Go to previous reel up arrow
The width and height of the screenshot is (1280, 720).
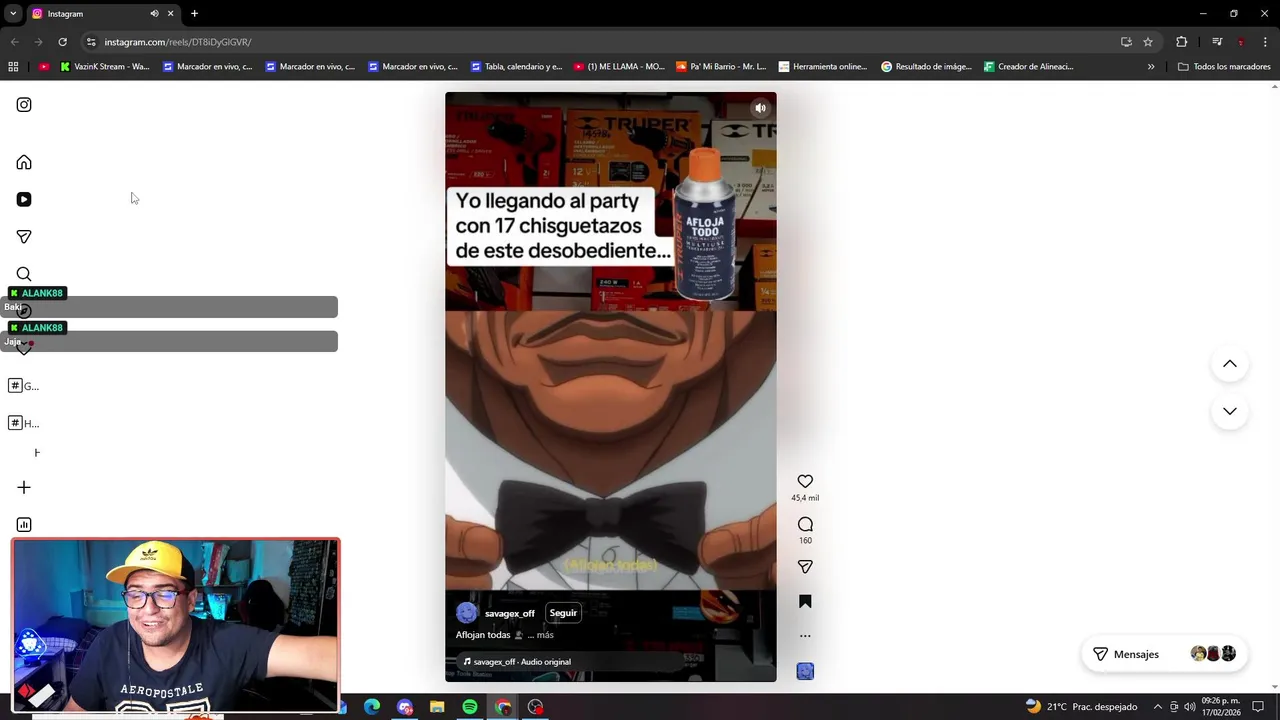[x=1230, y=364]
